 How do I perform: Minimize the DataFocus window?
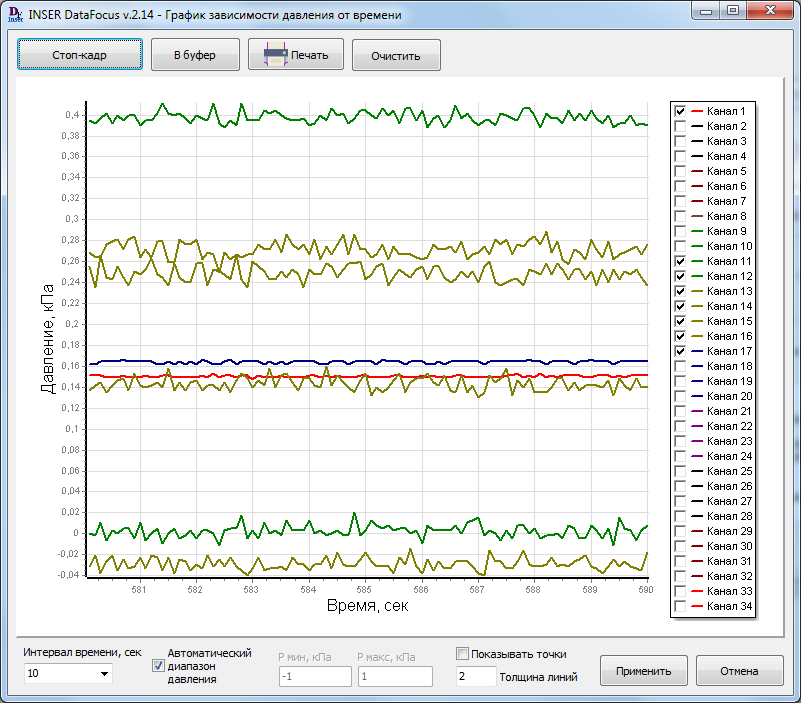(706, 11)
